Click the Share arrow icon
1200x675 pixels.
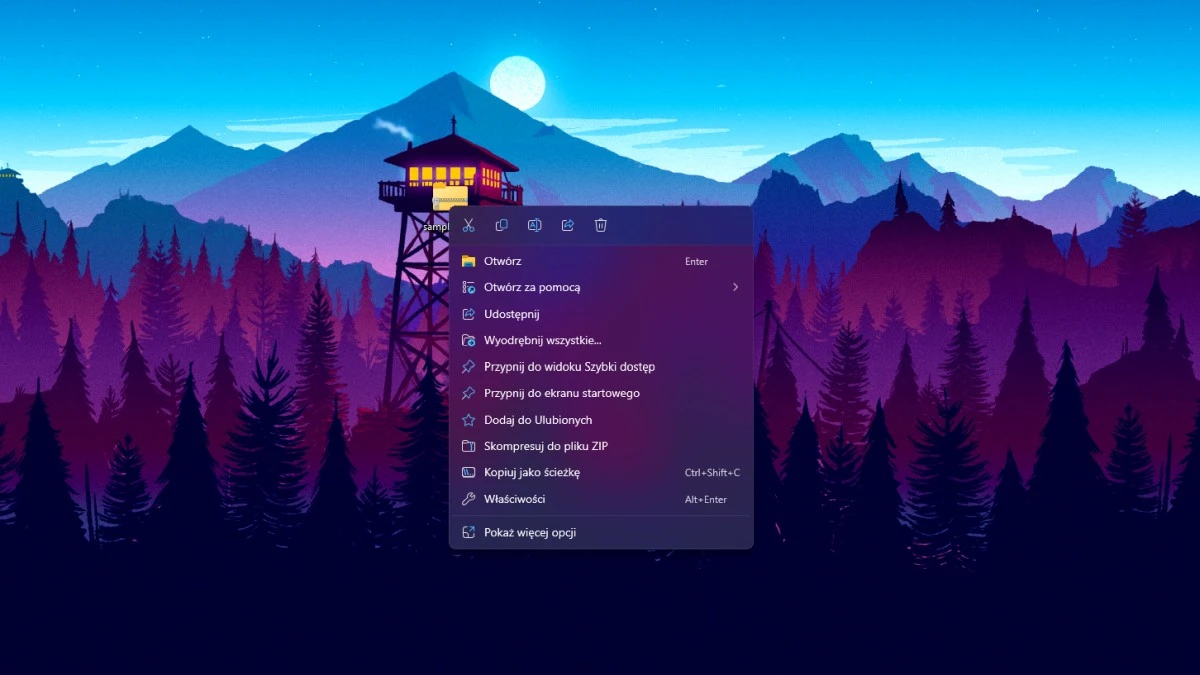pos(567,225)
